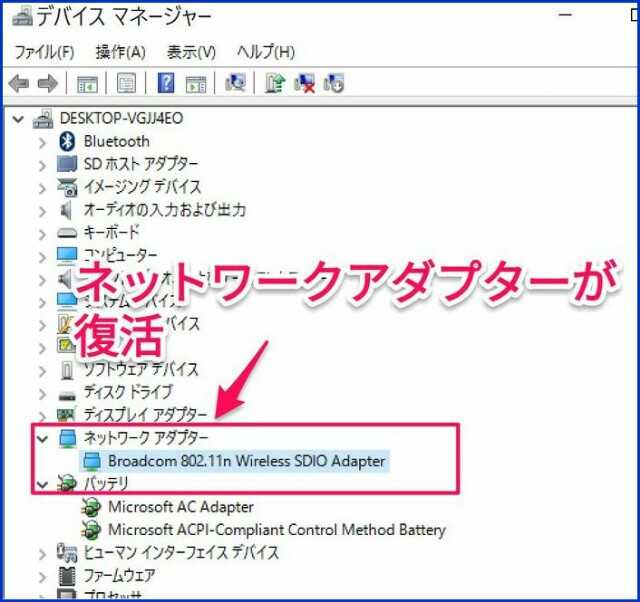The height and width of the screenshot is (602, 640).
Task: Expand the キーボード category
Action: click(42, 234)
